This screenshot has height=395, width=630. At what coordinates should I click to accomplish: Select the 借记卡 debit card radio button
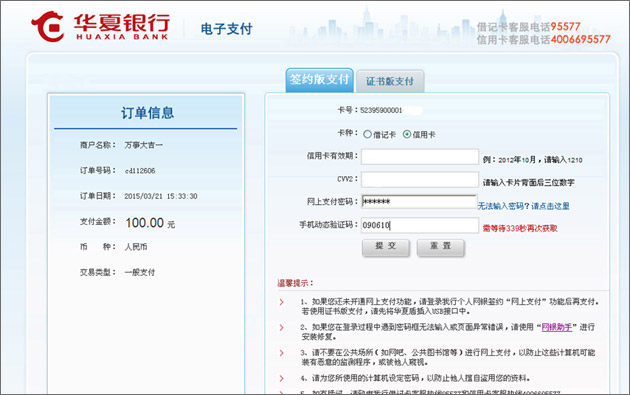pos(367,134)
